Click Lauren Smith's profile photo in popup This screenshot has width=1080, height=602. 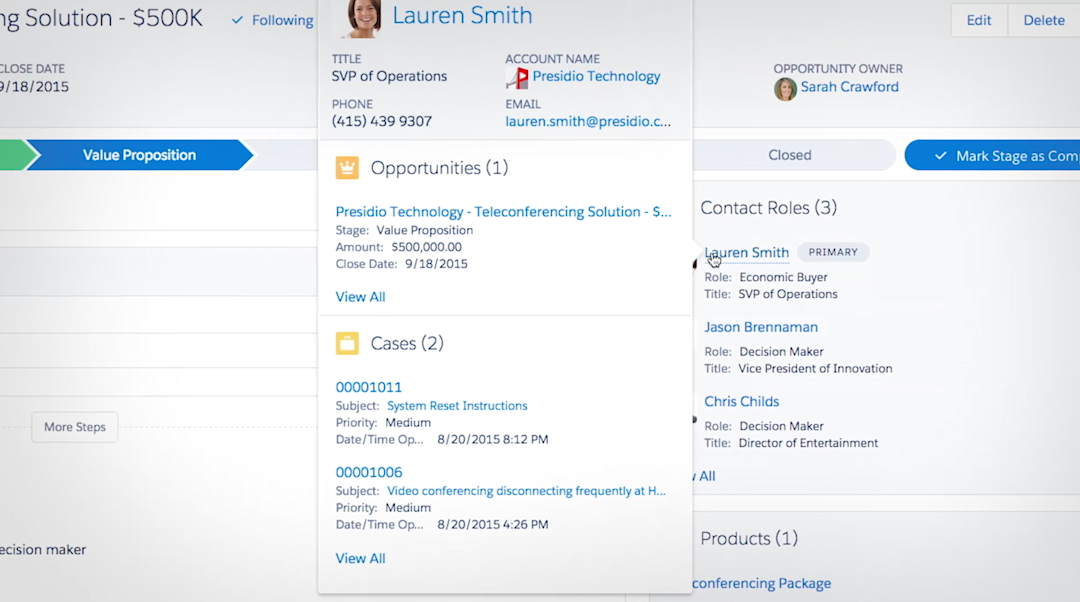[364, 17]
